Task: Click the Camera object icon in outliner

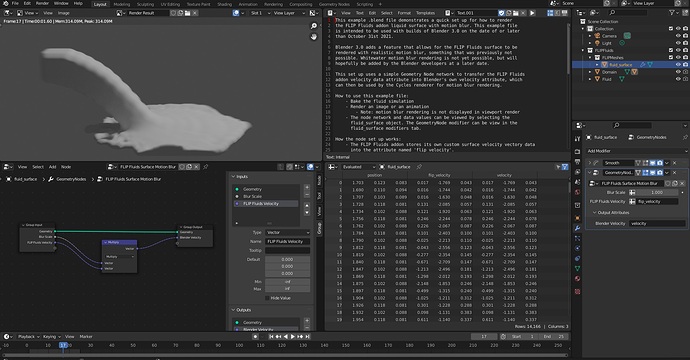Action: click(597, 36)
